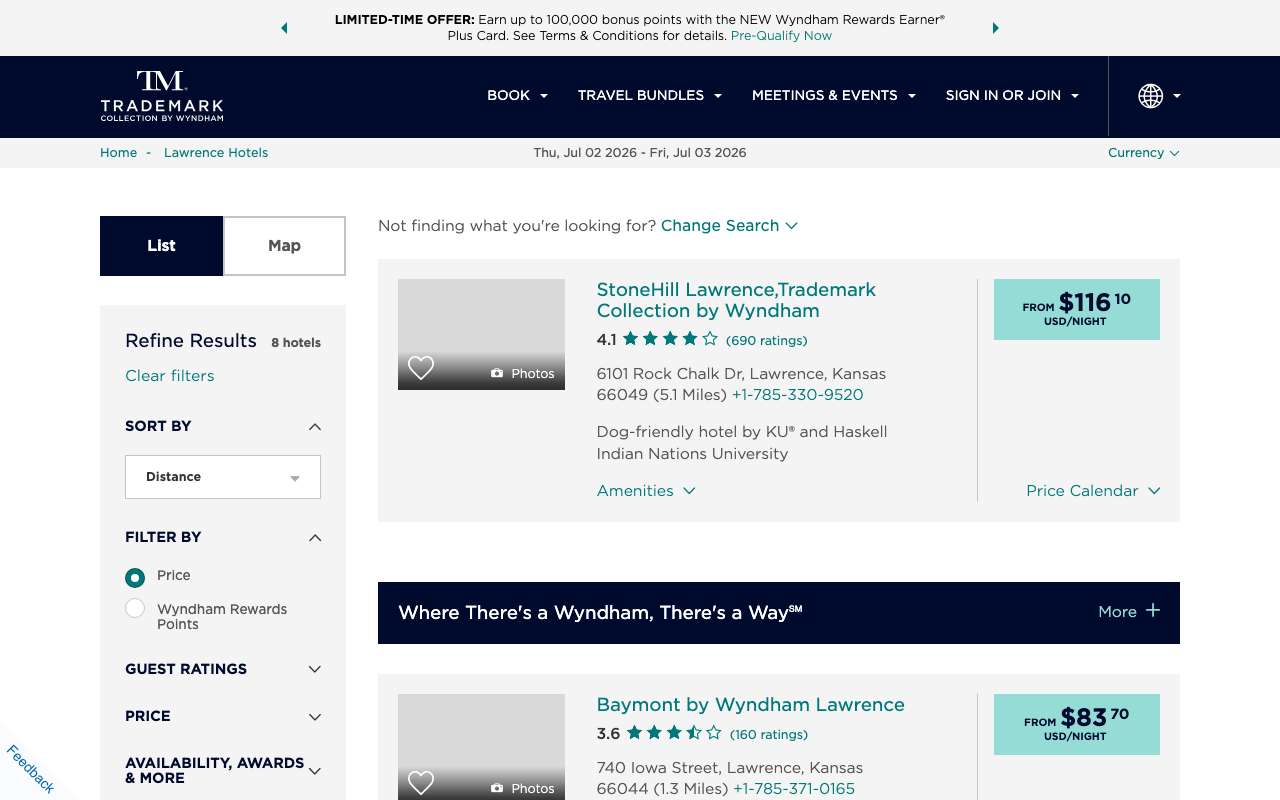Collapse the Filter By section
Viewport: 1280px width, 800px height.
(315, 538)
